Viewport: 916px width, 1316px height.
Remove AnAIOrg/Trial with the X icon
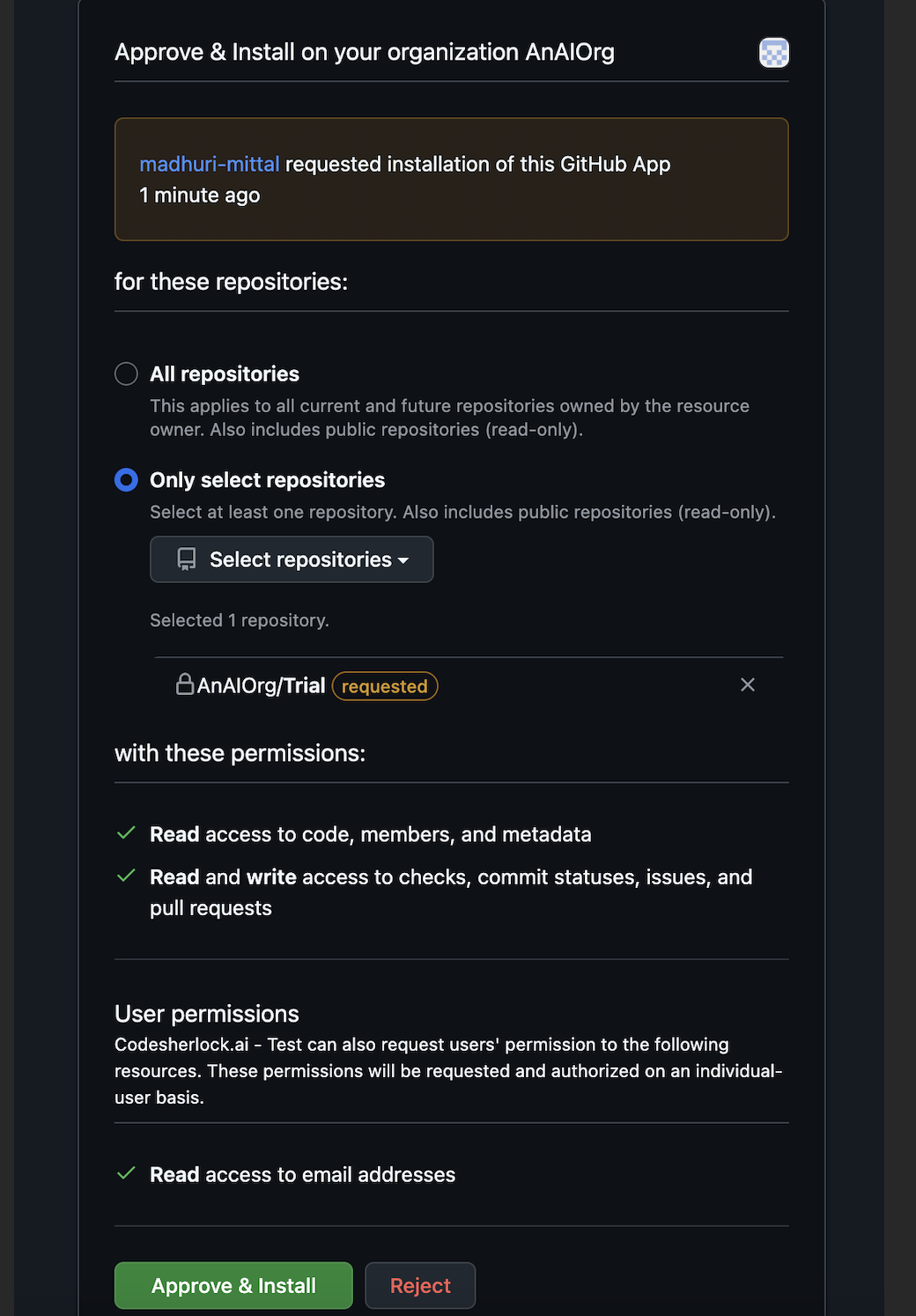(x=748, y=684)
